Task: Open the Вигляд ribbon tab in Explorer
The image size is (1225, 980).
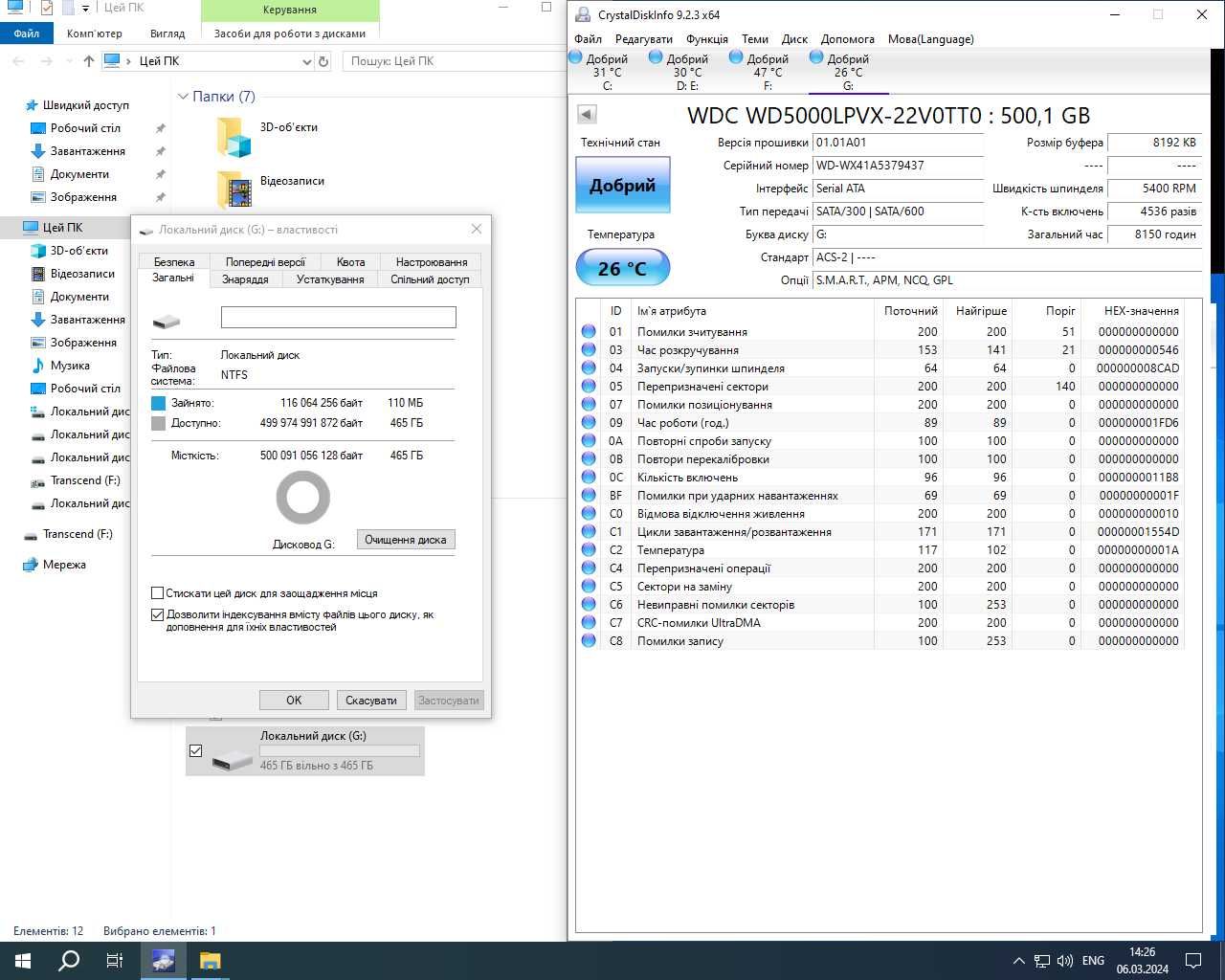Action: click(x=167, y=33)
